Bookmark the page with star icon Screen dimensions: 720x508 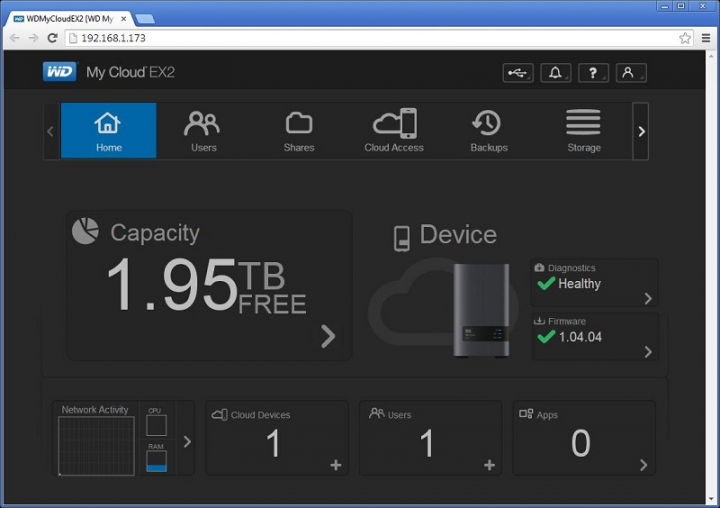[685, 38]
